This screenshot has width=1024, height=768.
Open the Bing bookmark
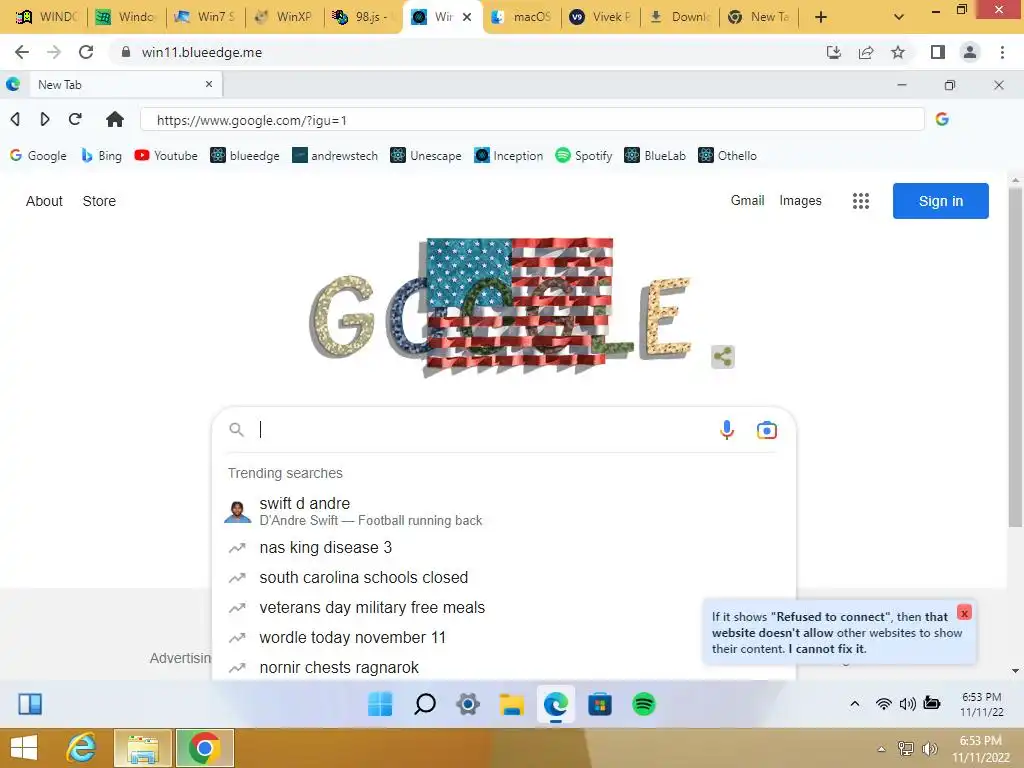tap(101, 155)
